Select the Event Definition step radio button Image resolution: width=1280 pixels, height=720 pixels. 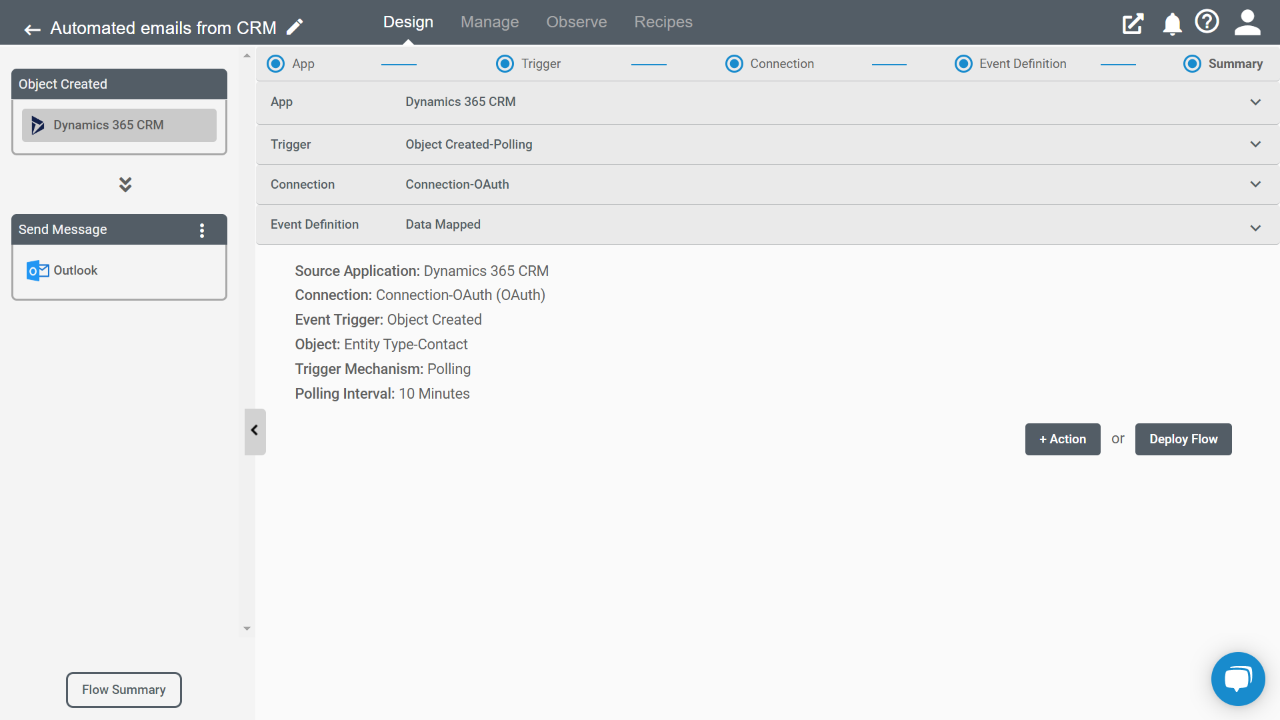pyautogui.click(x=963, y=64)
